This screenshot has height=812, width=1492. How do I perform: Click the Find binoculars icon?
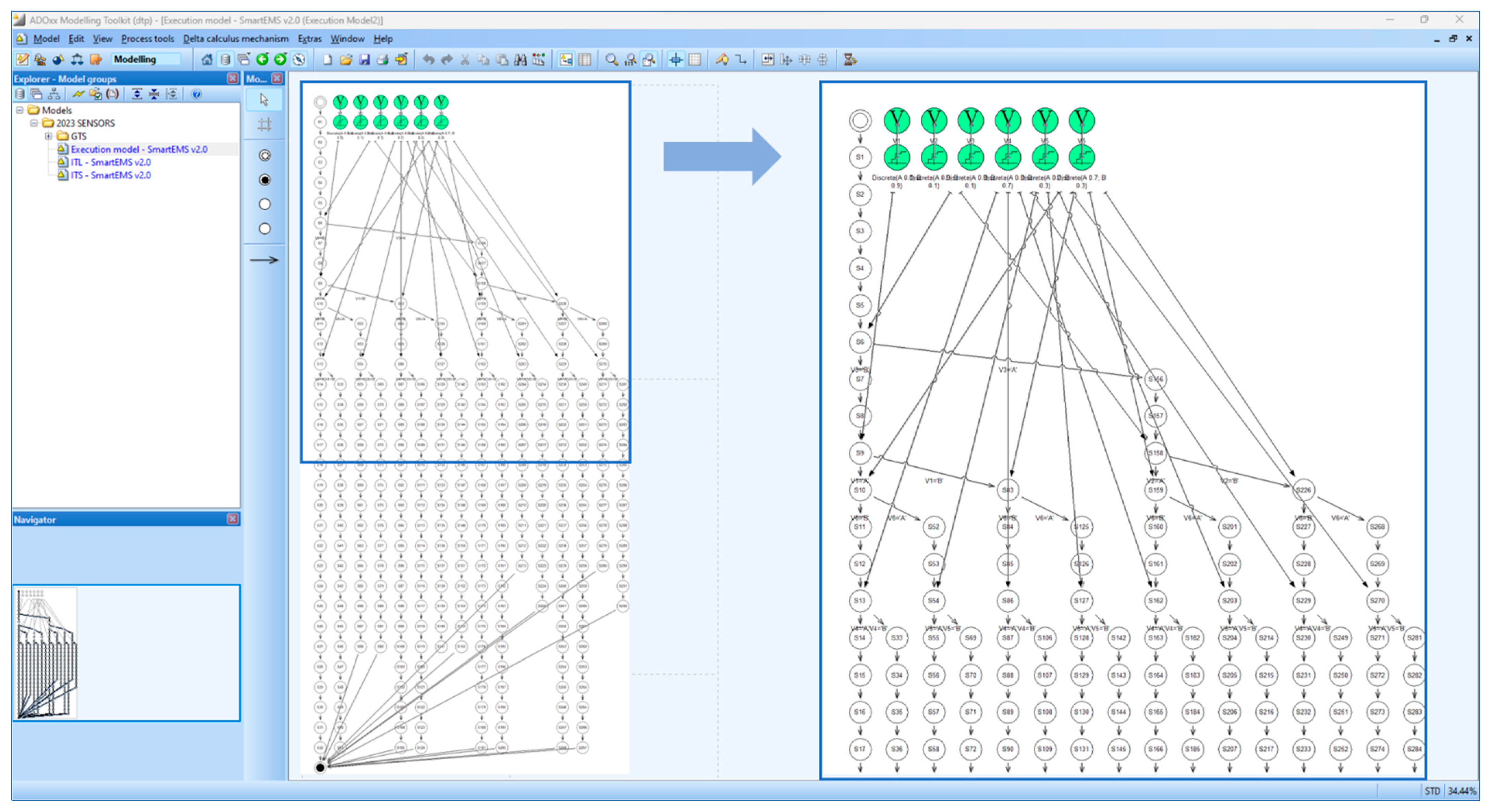520,60
